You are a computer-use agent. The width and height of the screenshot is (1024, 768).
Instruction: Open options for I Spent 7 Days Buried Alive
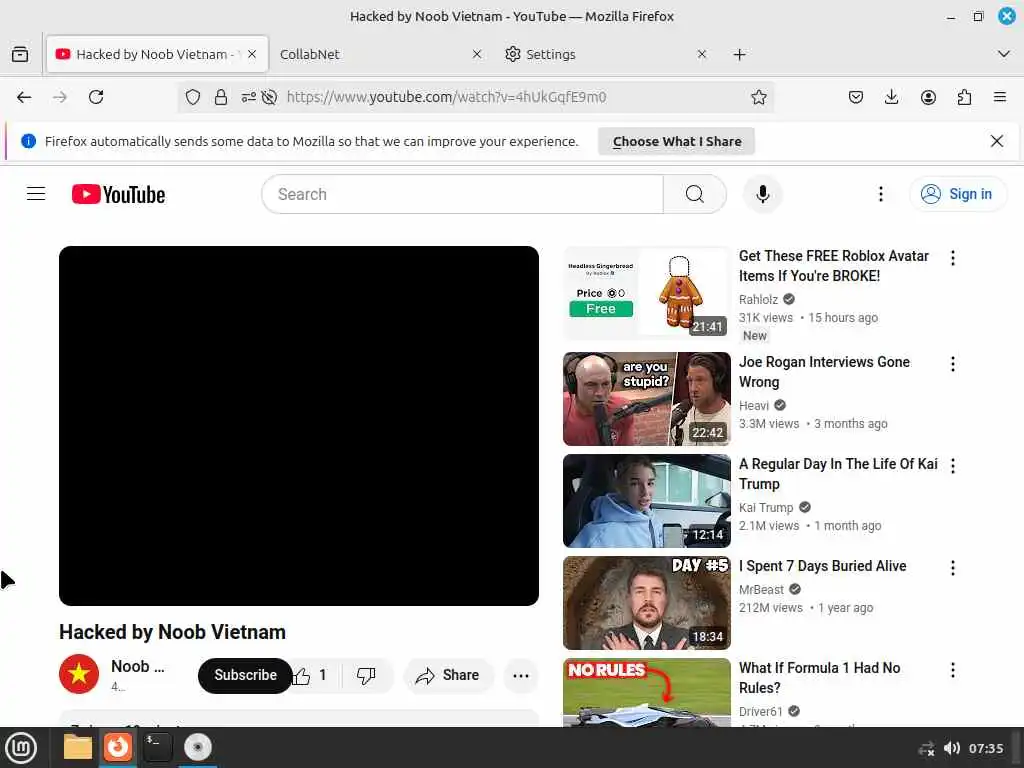click(953, 568)
